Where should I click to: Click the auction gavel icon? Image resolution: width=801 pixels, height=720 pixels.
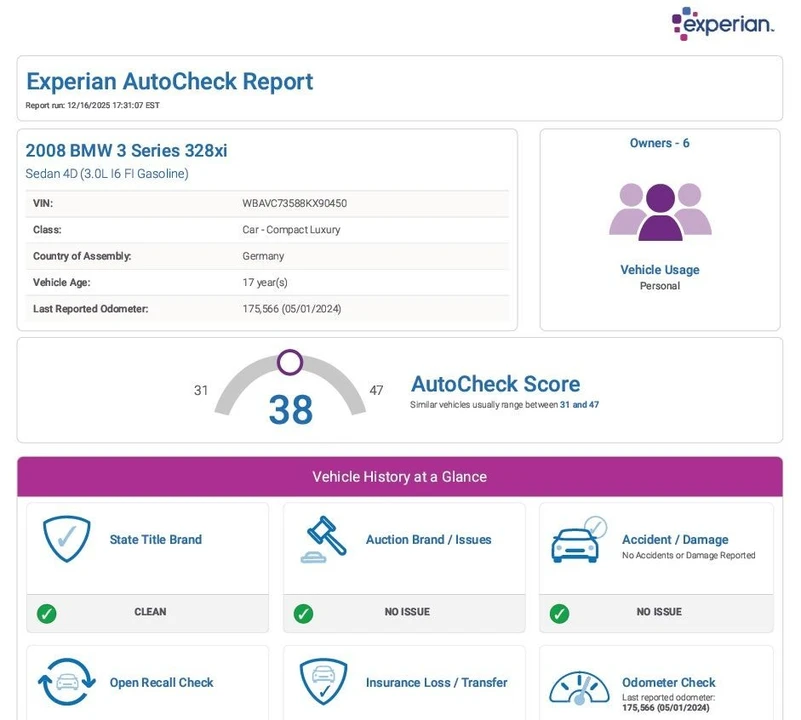[323, 539]
